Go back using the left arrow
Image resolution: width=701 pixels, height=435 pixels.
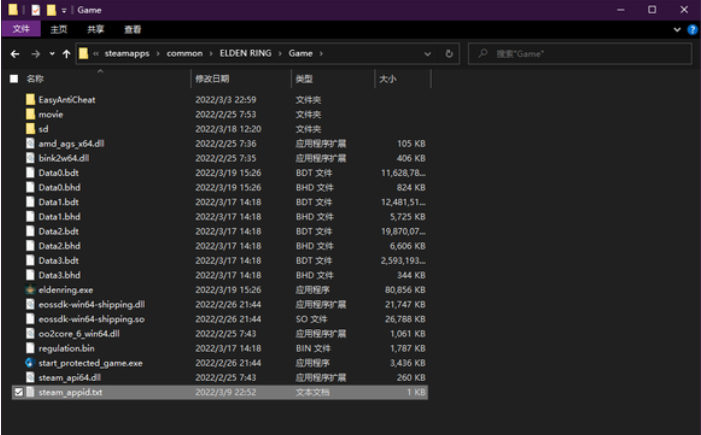click(14, 53)
